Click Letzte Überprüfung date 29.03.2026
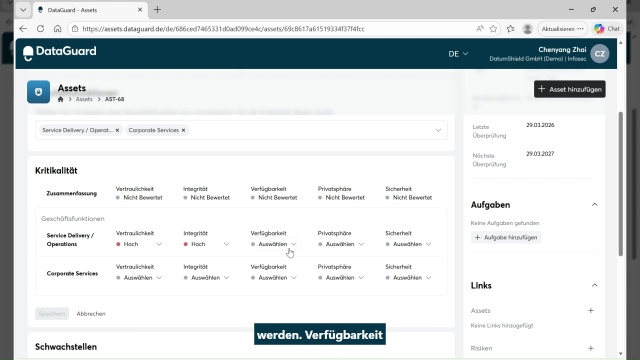This screenshot has width=640, height=360. coord(540,125)
